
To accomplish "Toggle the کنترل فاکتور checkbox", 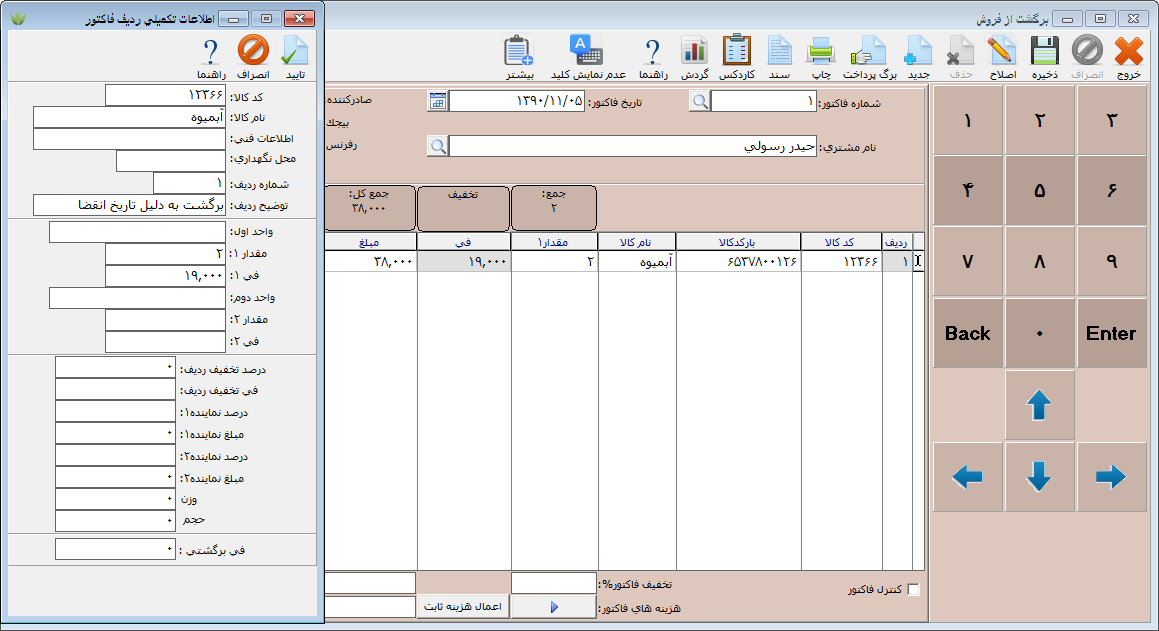I will point(912,590).
